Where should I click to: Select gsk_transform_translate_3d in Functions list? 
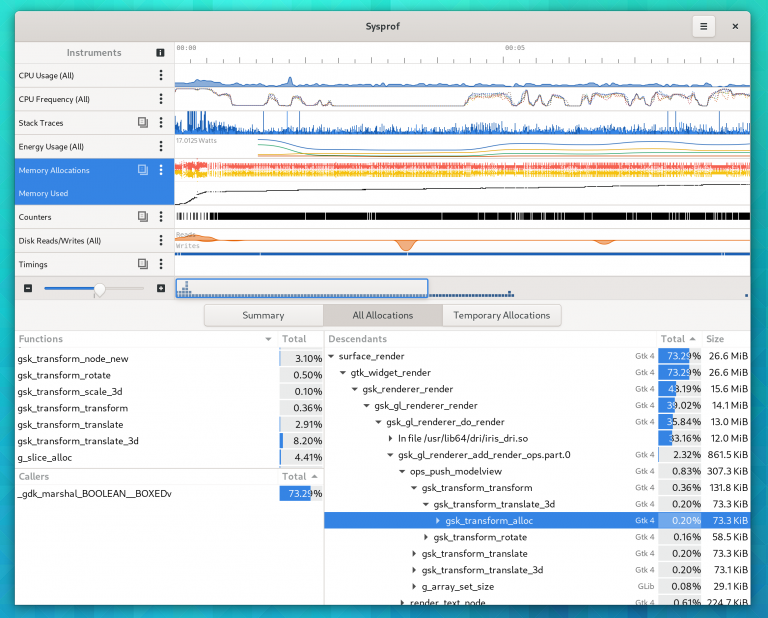tap(78, 441)
